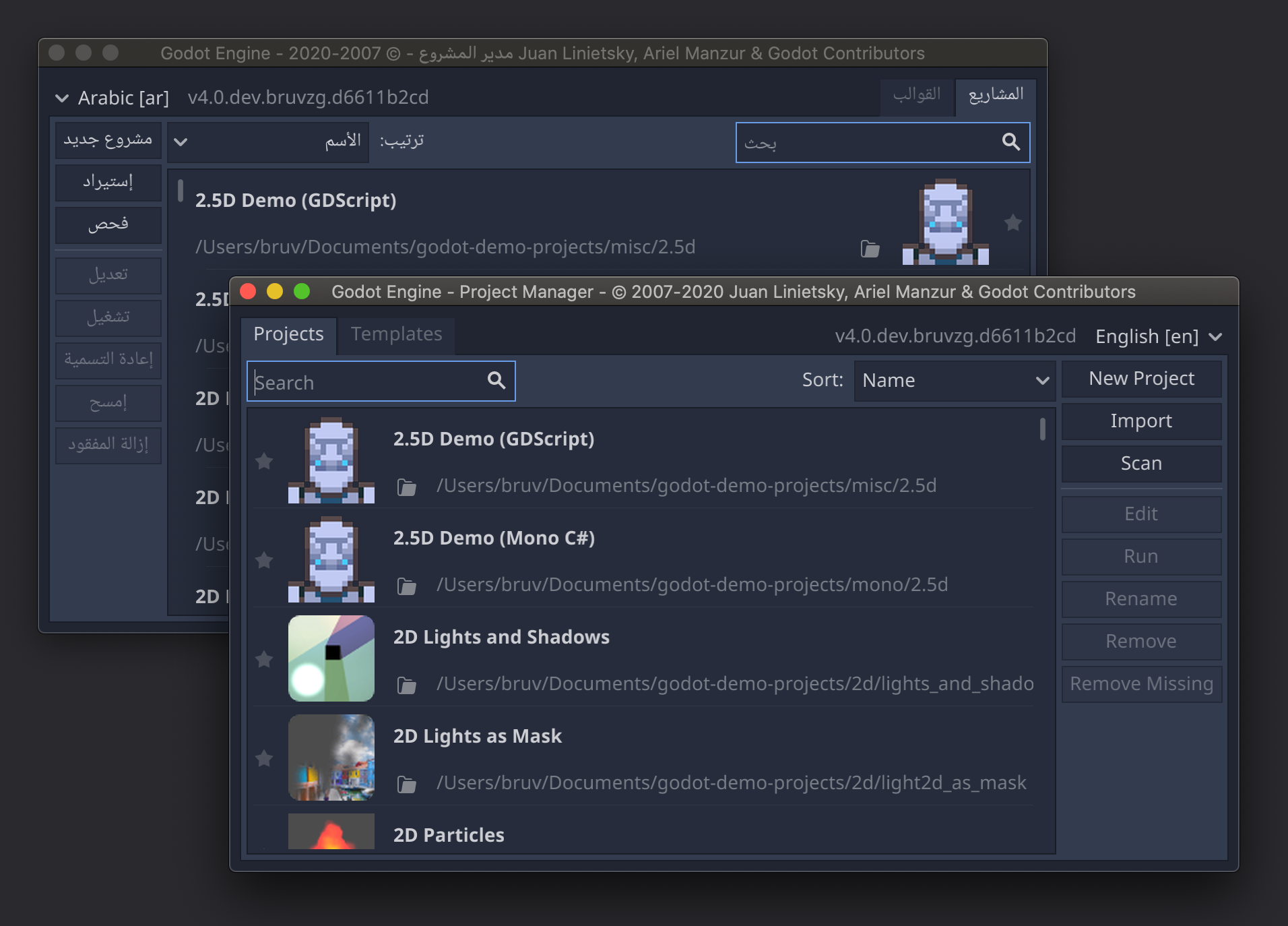Click the project list scrollbar in Arabic window
The height and width of the screenshot is (926, 1288).
pos(180,190)
